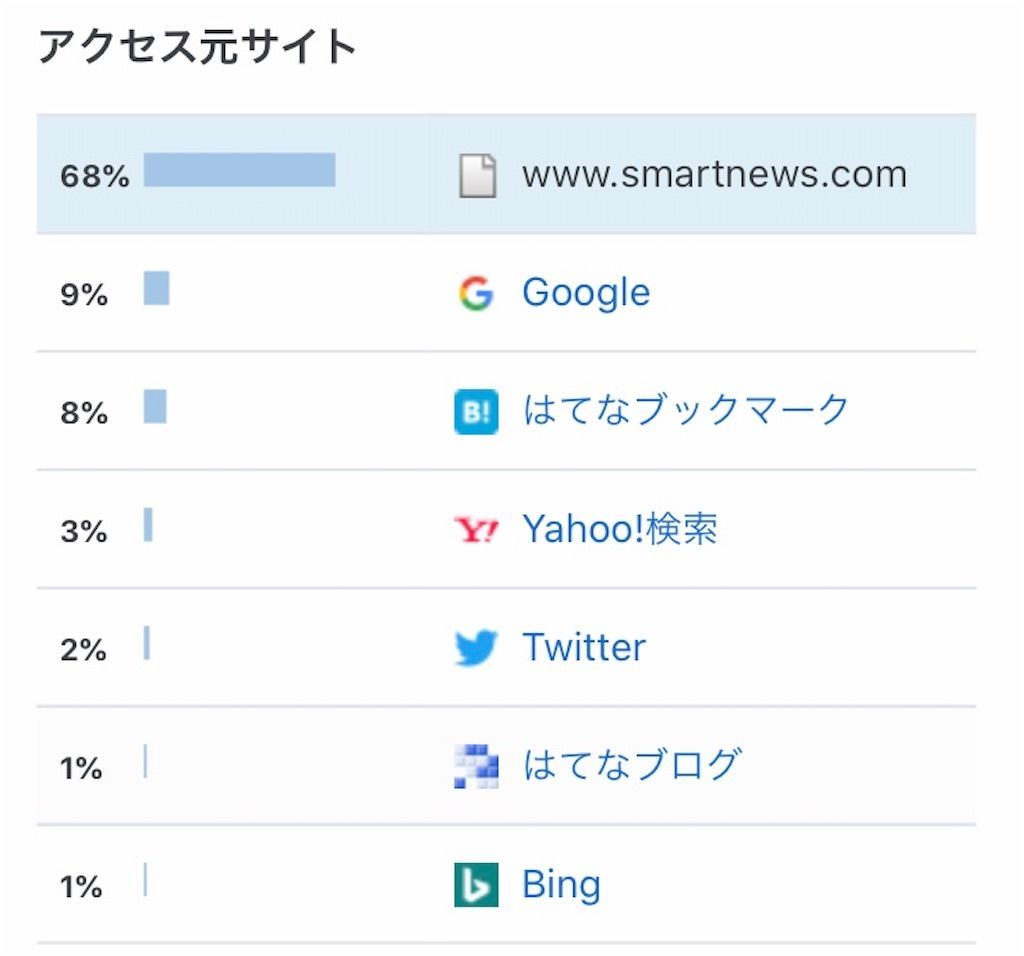This screenshot has height=956, width=1024.
Task: Click the Hatena Bookmark B! icon
Action: coord(476,411)
